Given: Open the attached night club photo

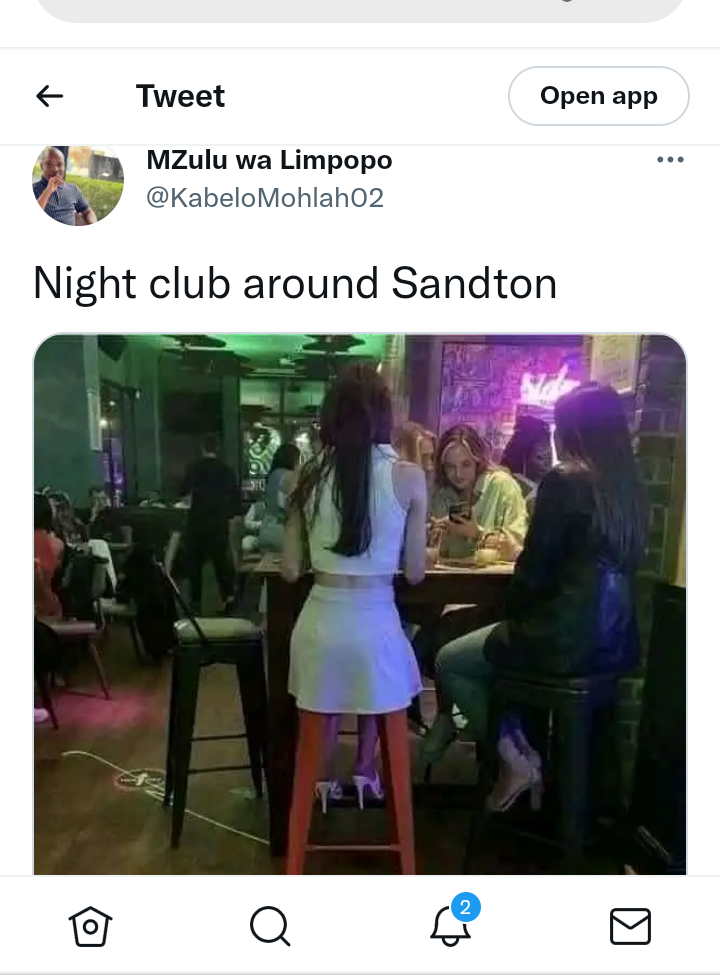Looking at the screenshot, I should point(360,604).
